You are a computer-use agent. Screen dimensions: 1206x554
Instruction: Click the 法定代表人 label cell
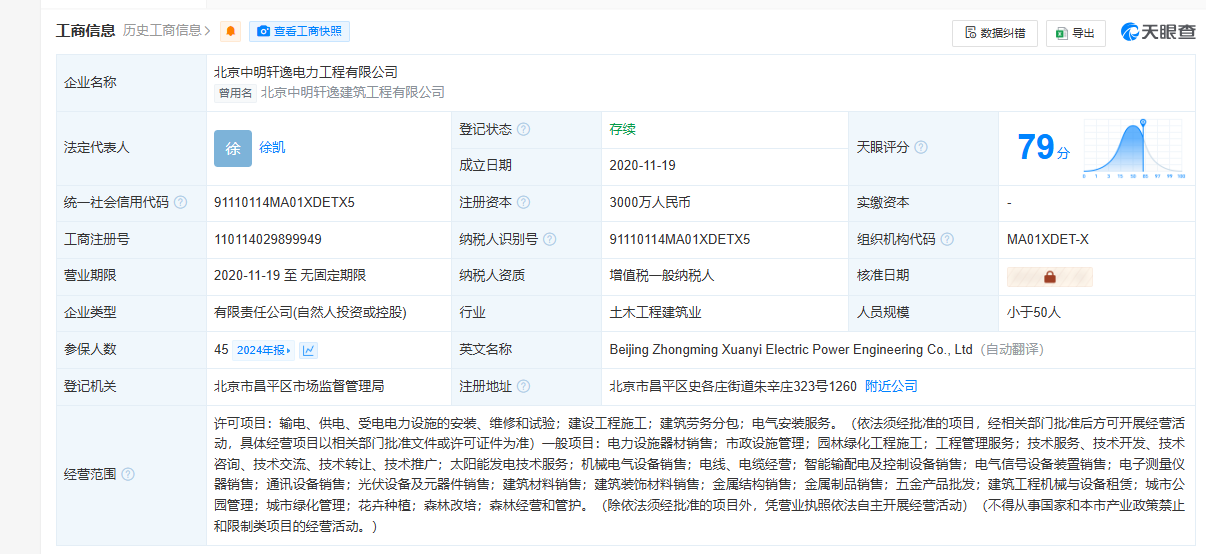[131, 148]
